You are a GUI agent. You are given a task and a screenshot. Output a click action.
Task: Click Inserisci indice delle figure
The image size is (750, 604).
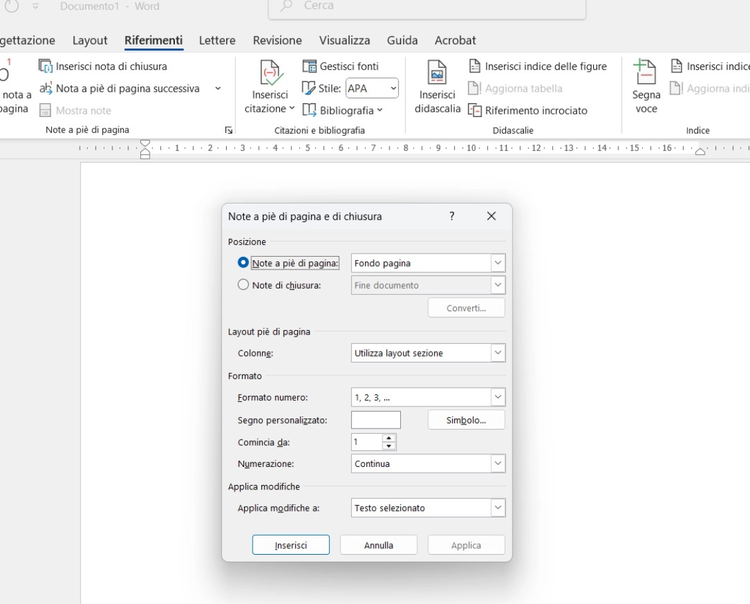click(538, 66)
